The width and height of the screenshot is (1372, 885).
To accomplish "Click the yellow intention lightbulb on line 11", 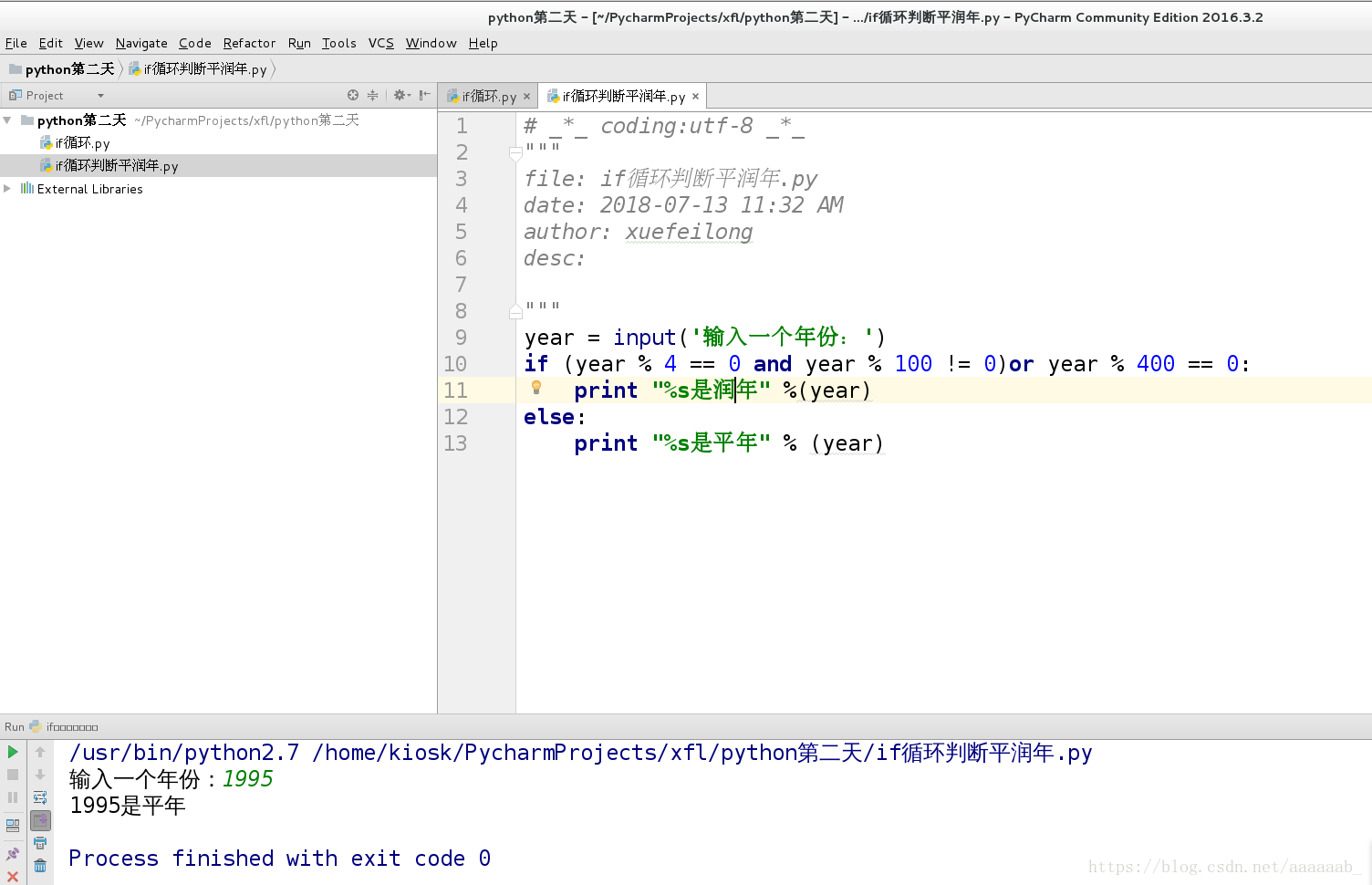I will coord(536,388).
